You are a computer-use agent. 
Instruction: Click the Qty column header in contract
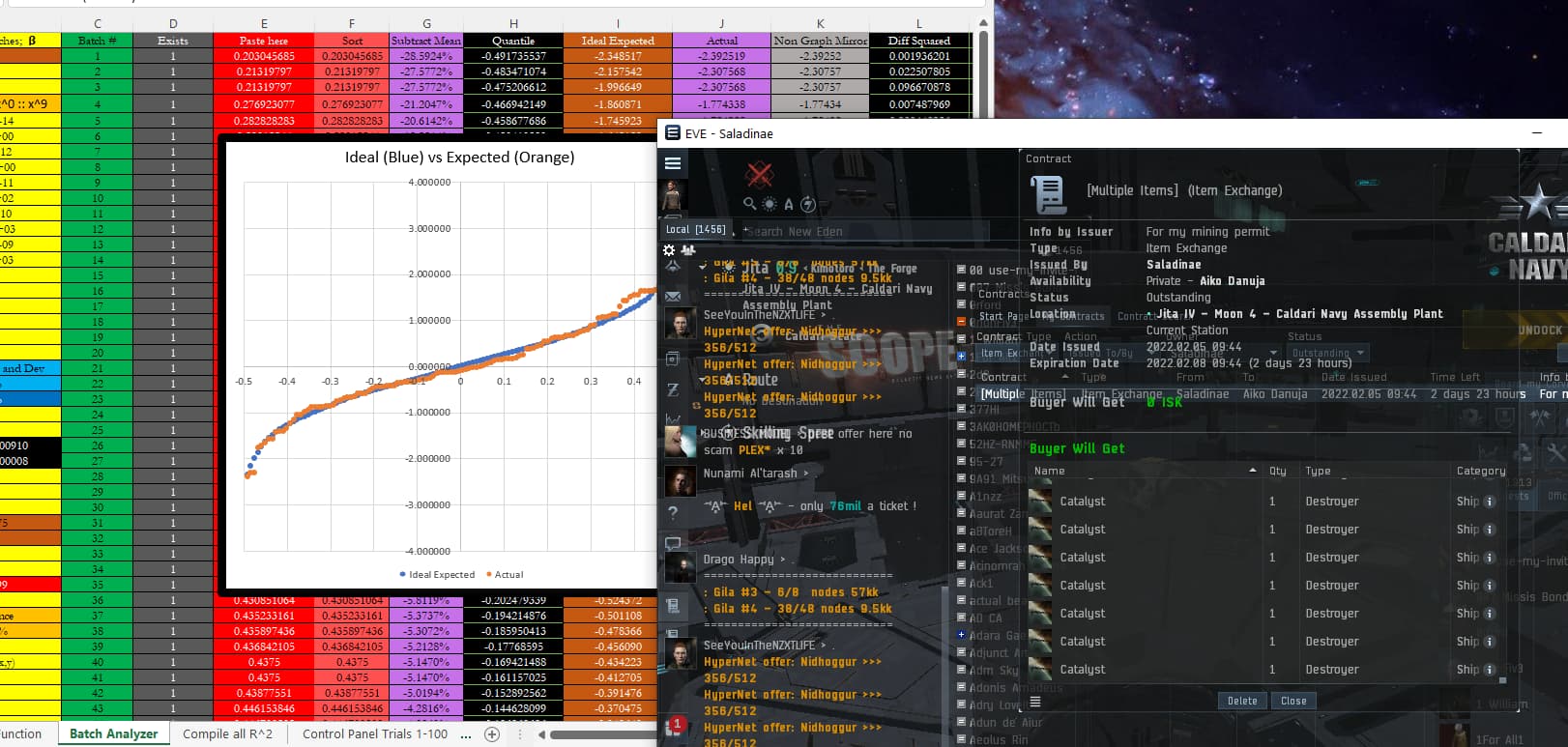(x=1278, y=471)
